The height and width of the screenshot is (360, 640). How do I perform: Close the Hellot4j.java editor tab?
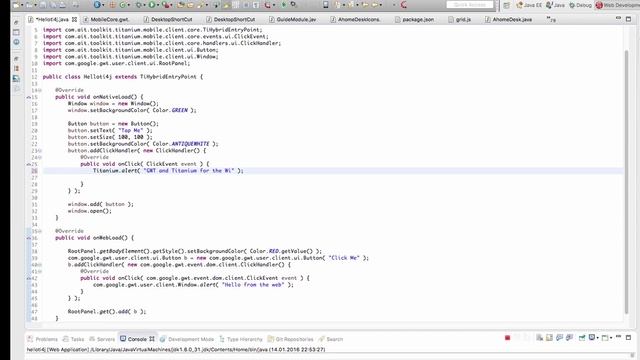74,19
